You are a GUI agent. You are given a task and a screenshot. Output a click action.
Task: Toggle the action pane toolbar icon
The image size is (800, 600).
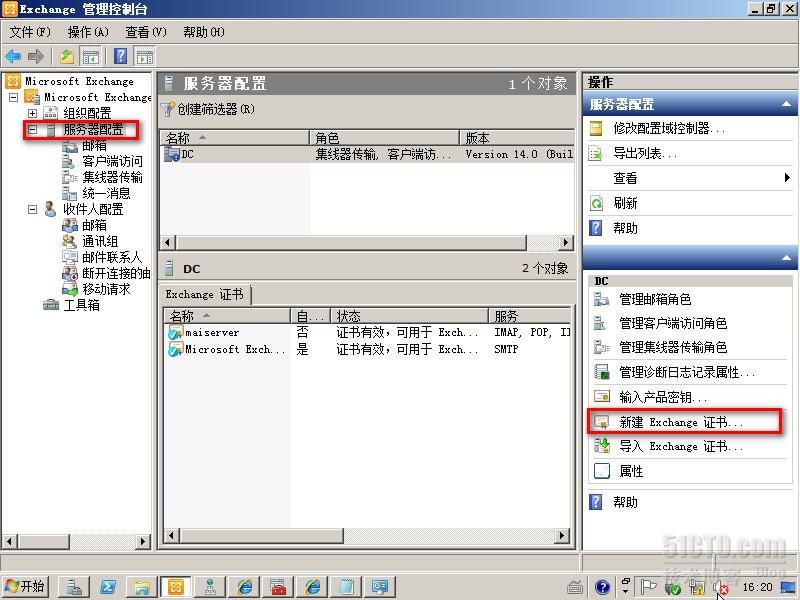pyautogui.click(x=144, y=56)
